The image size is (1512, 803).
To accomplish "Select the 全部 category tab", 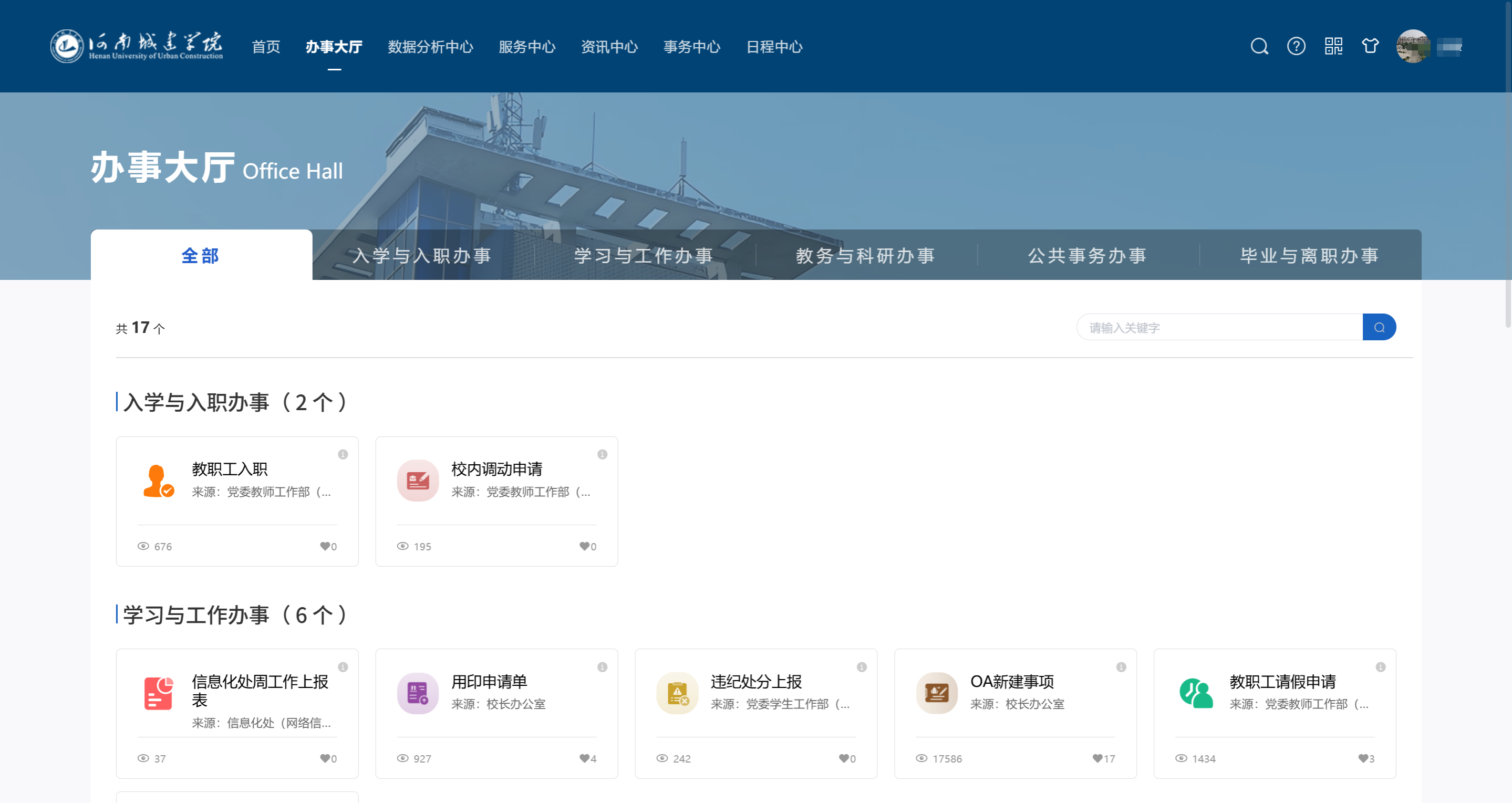I will click(201, 255).
